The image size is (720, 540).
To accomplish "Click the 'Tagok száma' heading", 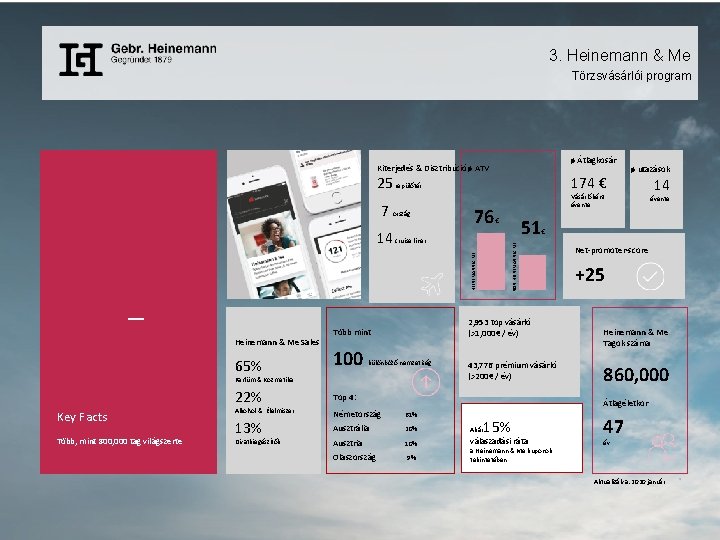I will coord(626,343).
